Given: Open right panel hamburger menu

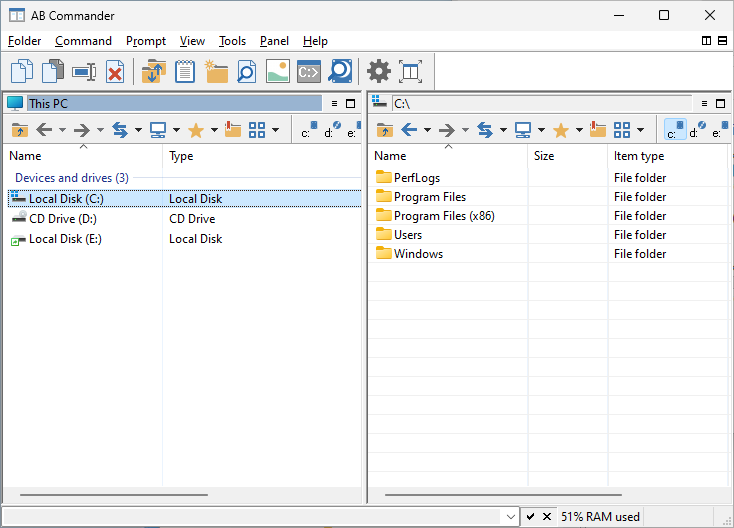Looking at the screenshot, I should pyautogui.click(x=704, y=103).
